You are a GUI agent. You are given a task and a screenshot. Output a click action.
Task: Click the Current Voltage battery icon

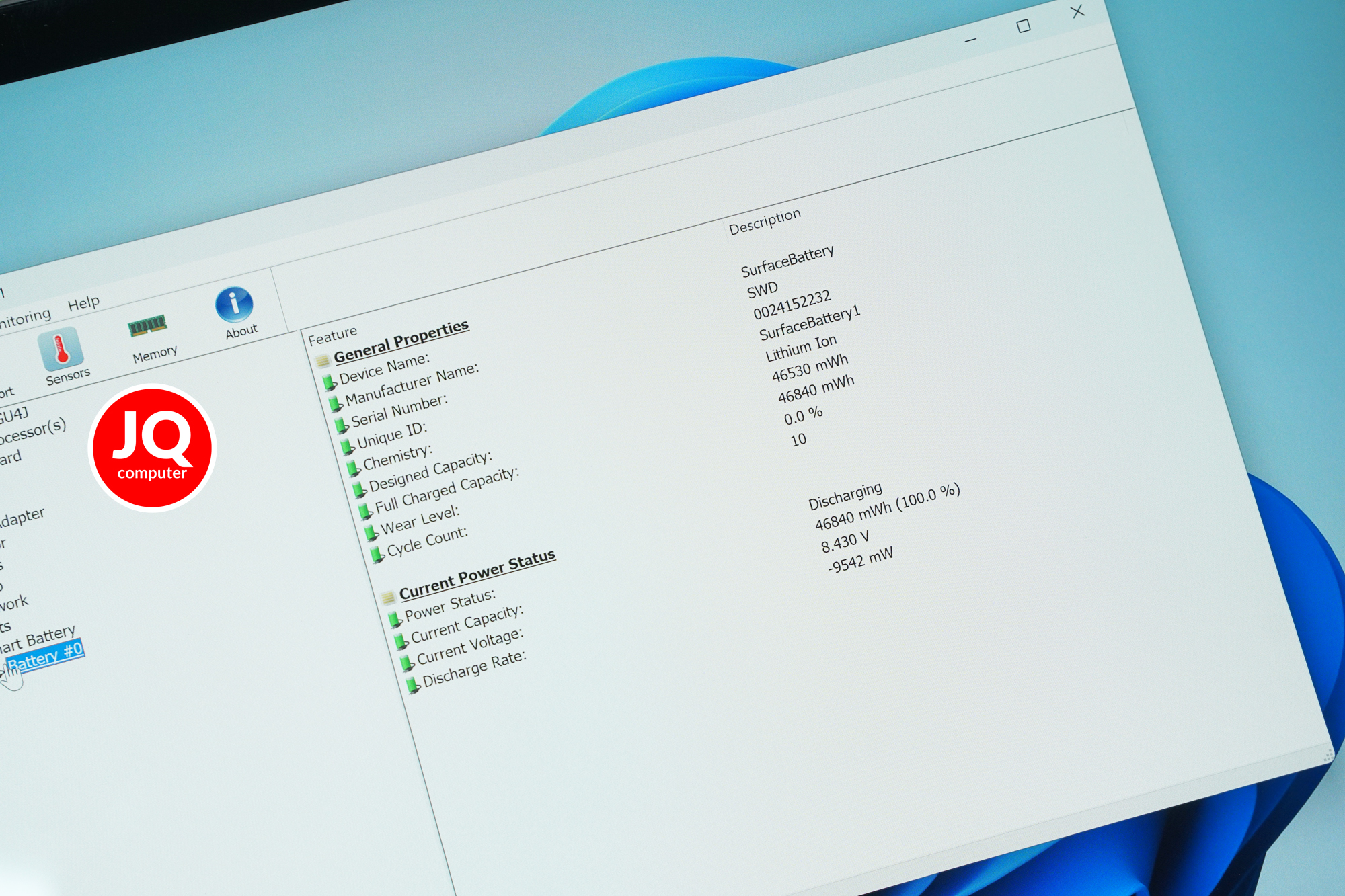pyautogui.click(x=407, y=663)
